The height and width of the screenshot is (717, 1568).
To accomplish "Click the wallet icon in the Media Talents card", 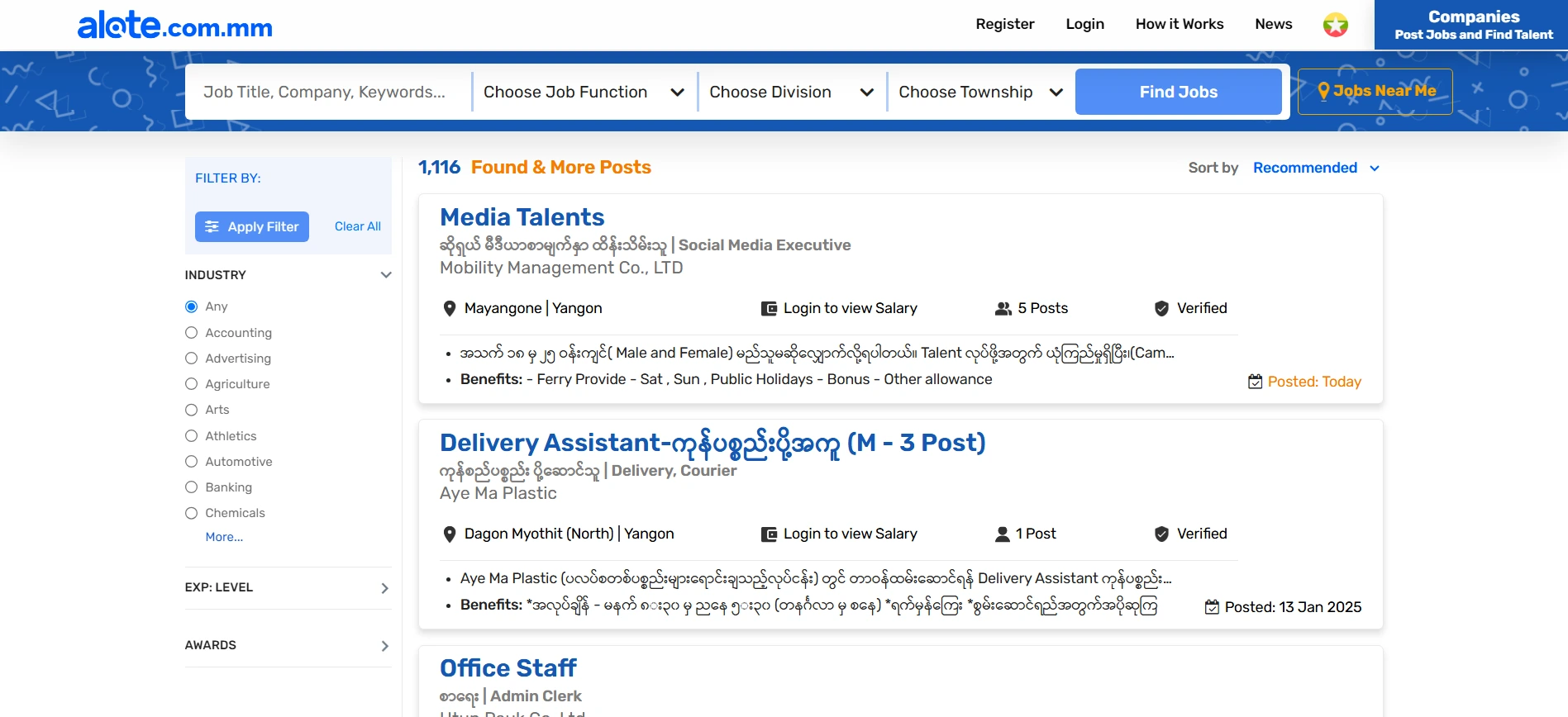I will [769, 308].
